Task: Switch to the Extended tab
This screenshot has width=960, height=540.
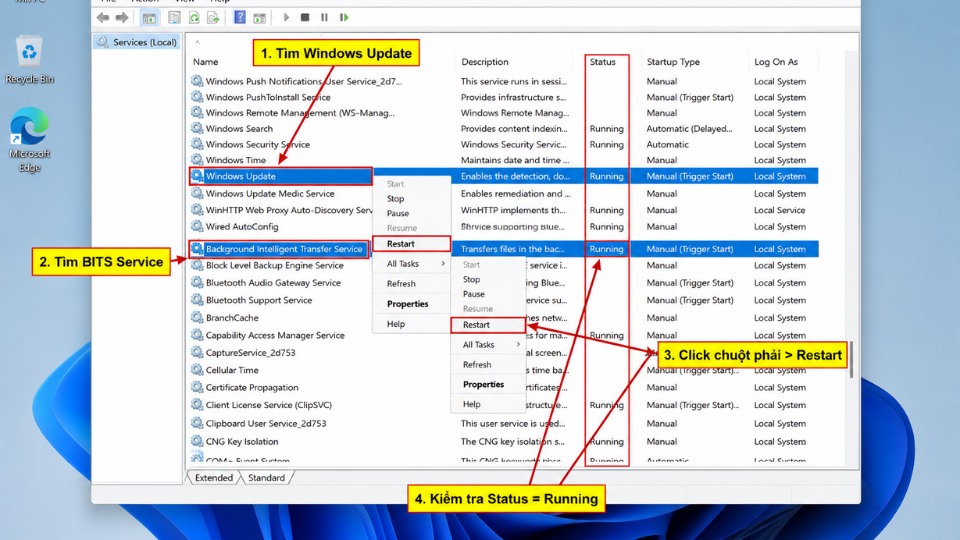Action: point(214,478)
